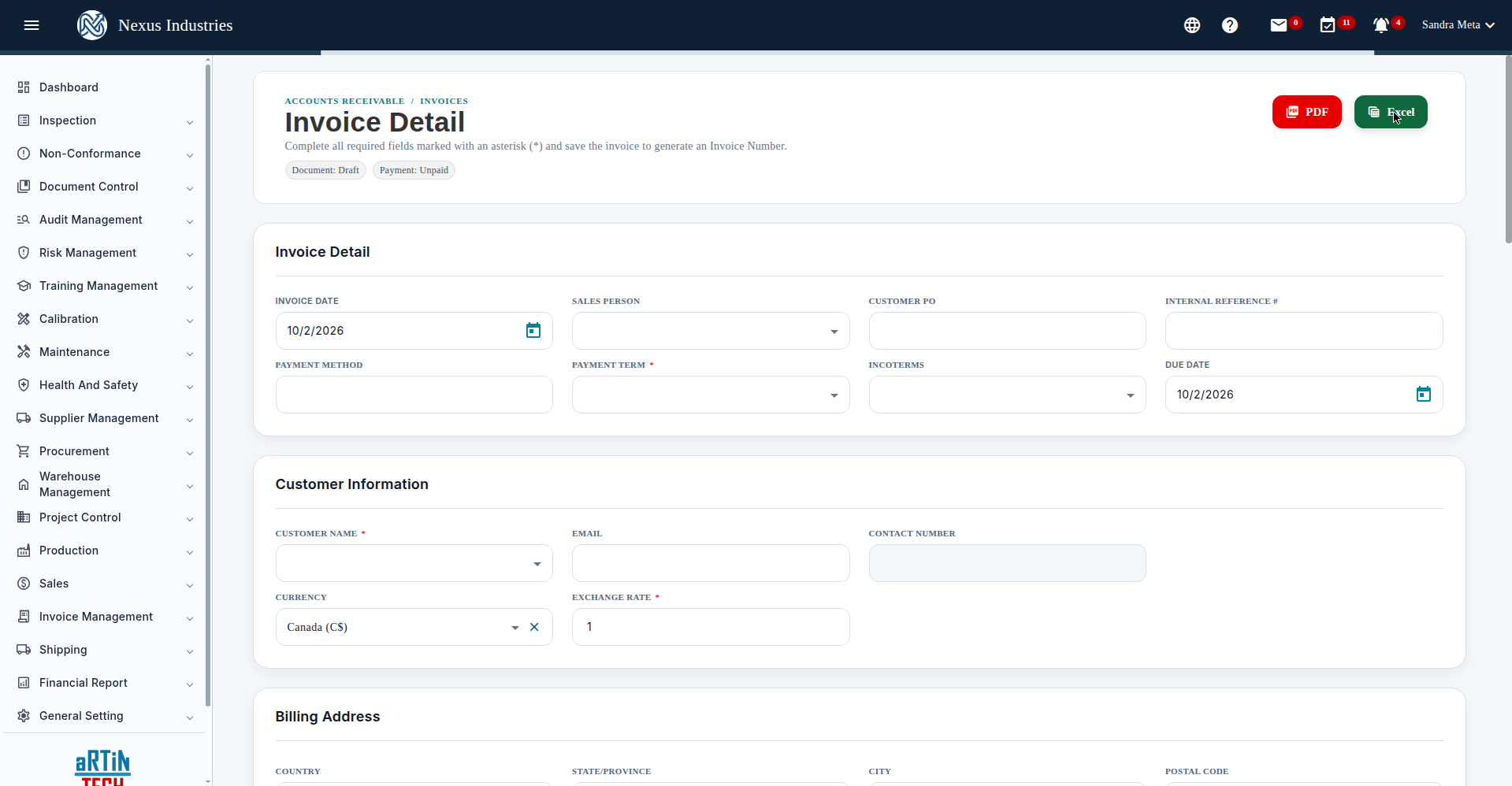The image size is (1512, 786).
Task: Click the Sales dollar icon
Action: 24,584
